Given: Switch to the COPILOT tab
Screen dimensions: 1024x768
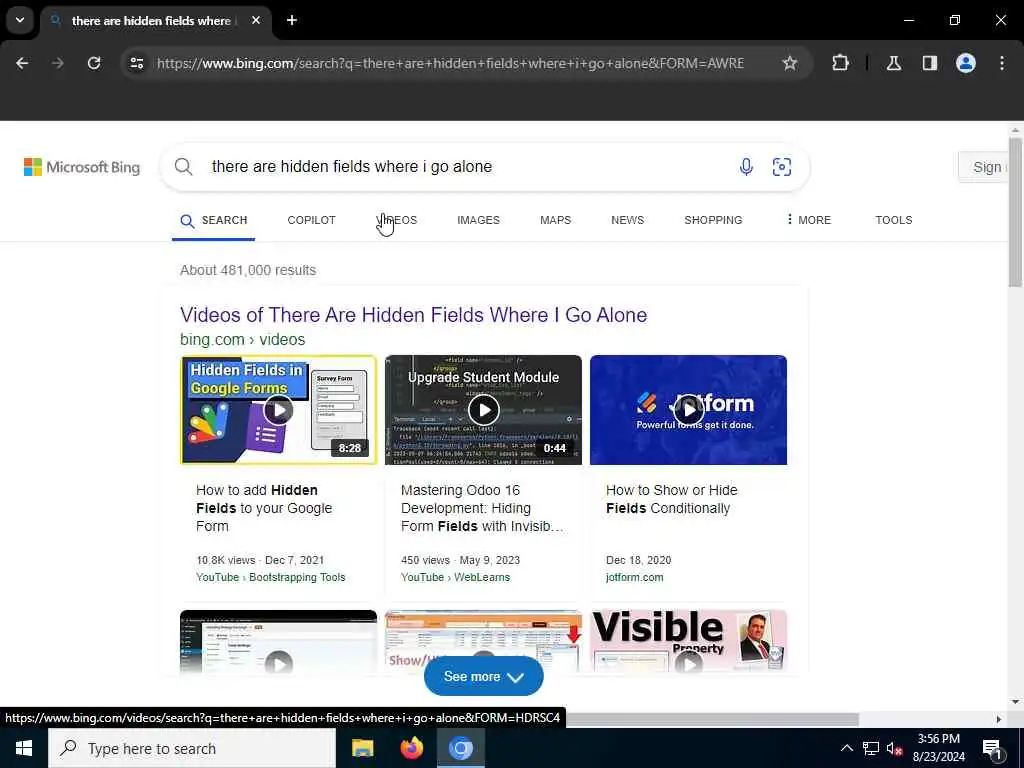Looking at the screenshot, I should point(312,220).
